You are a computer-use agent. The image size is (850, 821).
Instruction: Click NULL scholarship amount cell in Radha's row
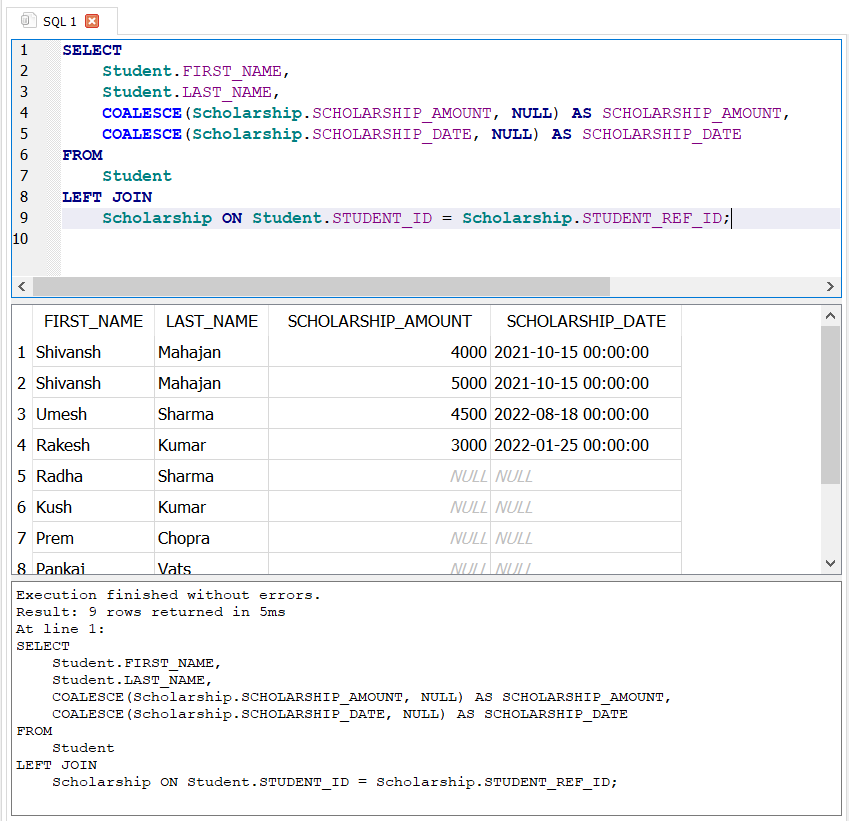379,476
